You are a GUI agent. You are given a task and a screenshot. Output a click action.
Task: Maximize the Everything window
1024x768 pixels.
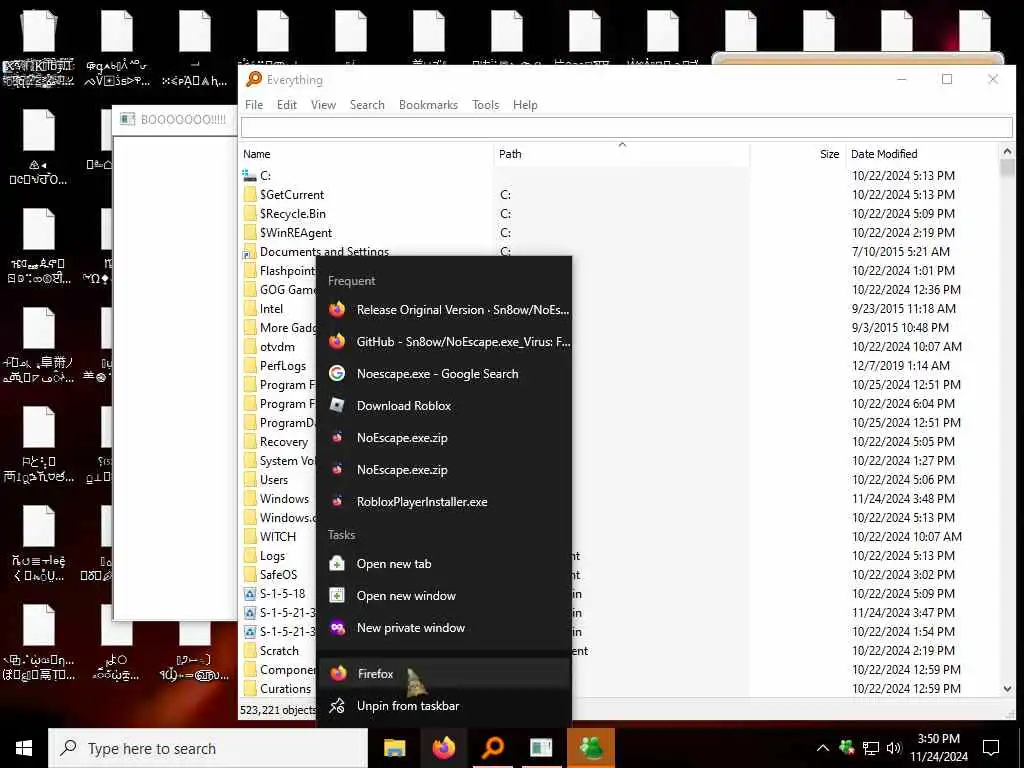947,79
